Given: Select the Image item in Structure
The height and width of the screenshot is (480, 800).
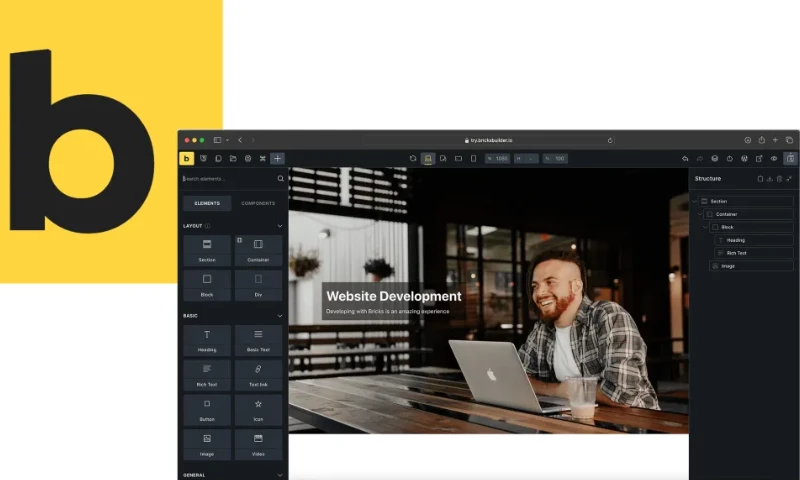Looking at the screenshot, I should 728,266.
